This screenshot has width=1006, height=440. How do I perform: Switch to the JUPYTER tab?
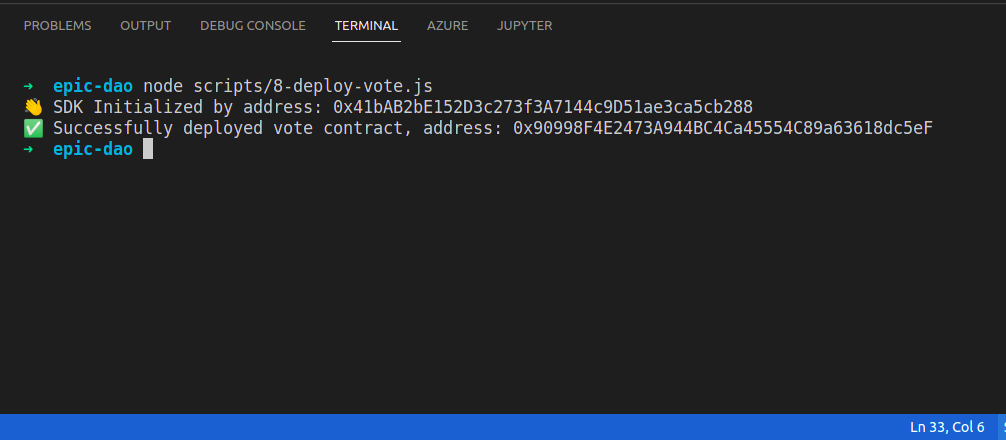pos(524,26)
